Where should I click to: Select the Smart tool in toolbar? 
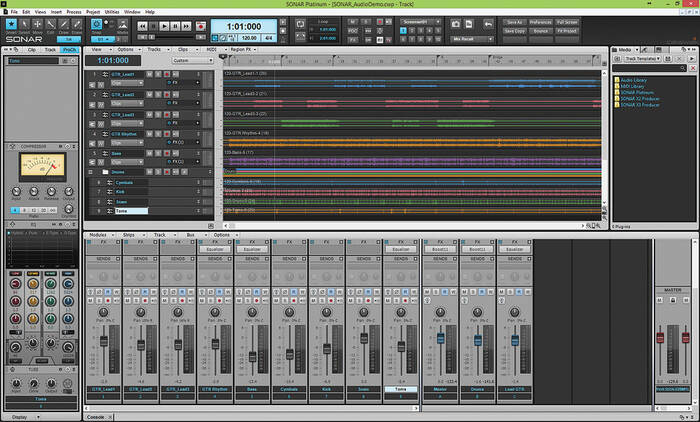click(x=10, y=24)
